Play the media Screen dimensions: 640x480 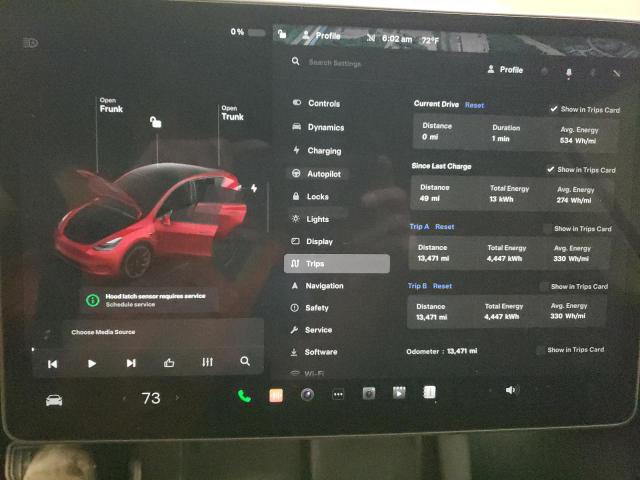tap(92, 363)
